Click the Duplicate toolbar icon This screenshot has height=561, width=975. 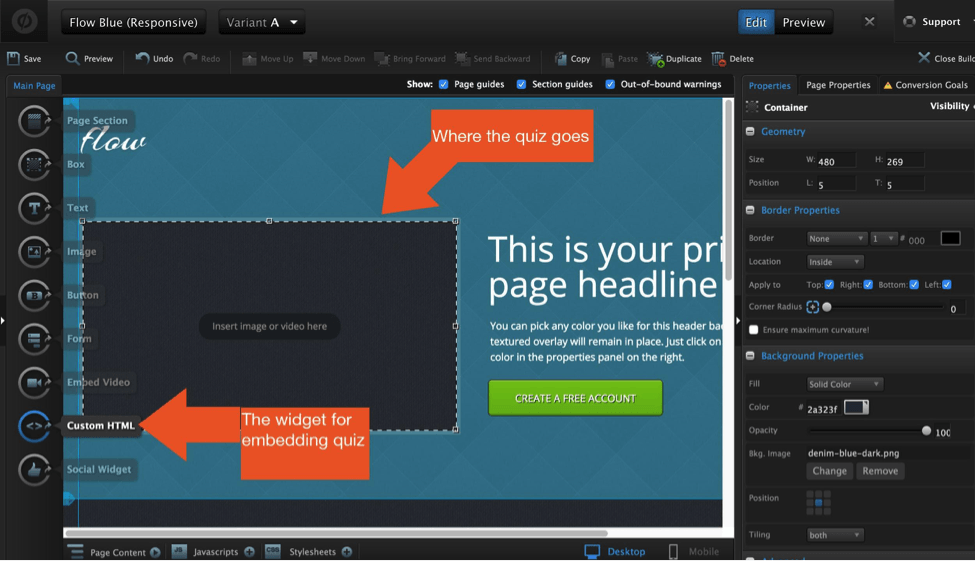[656, 59]
